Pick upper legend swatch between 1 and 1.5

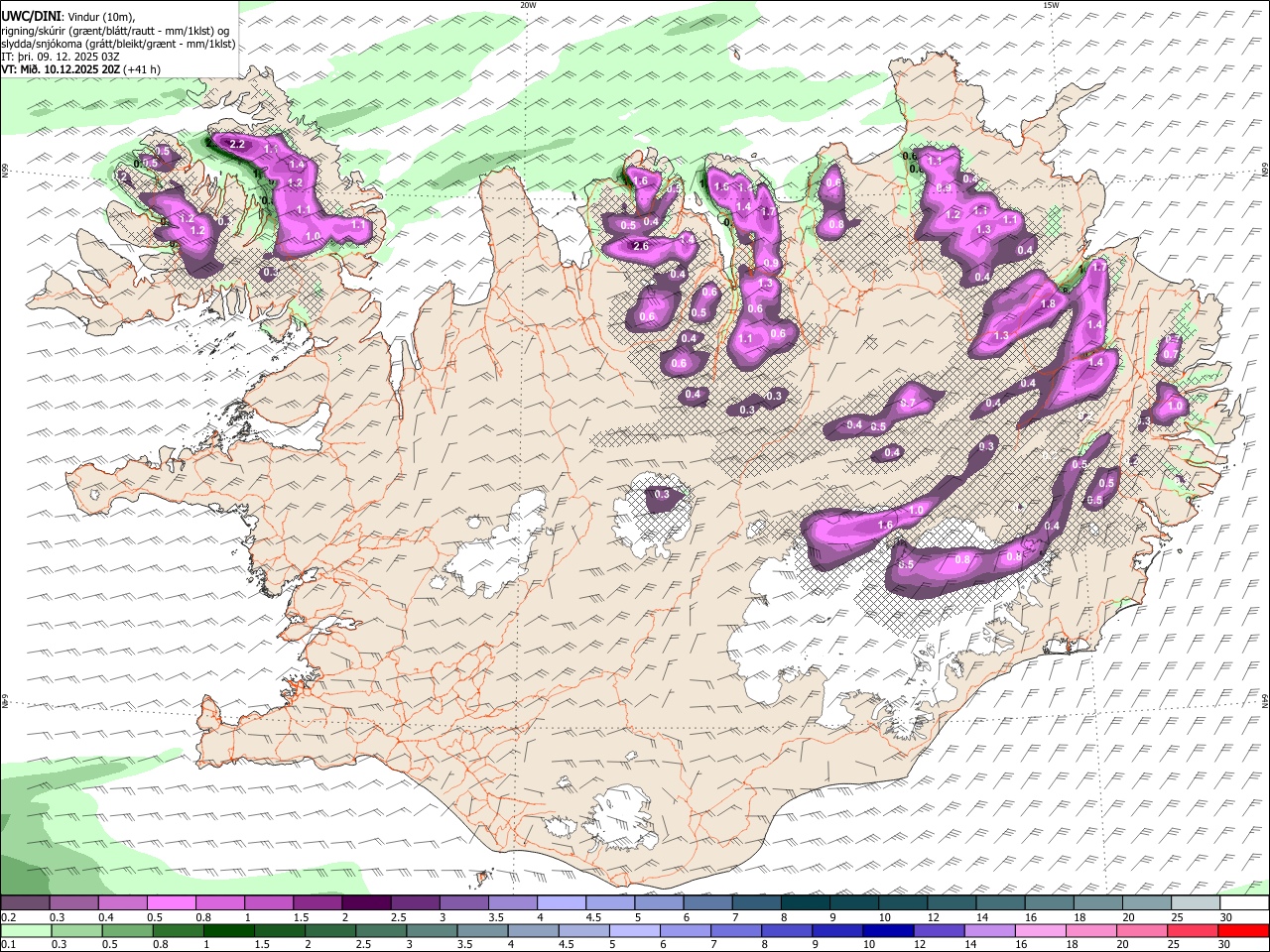tap(269, 903)
